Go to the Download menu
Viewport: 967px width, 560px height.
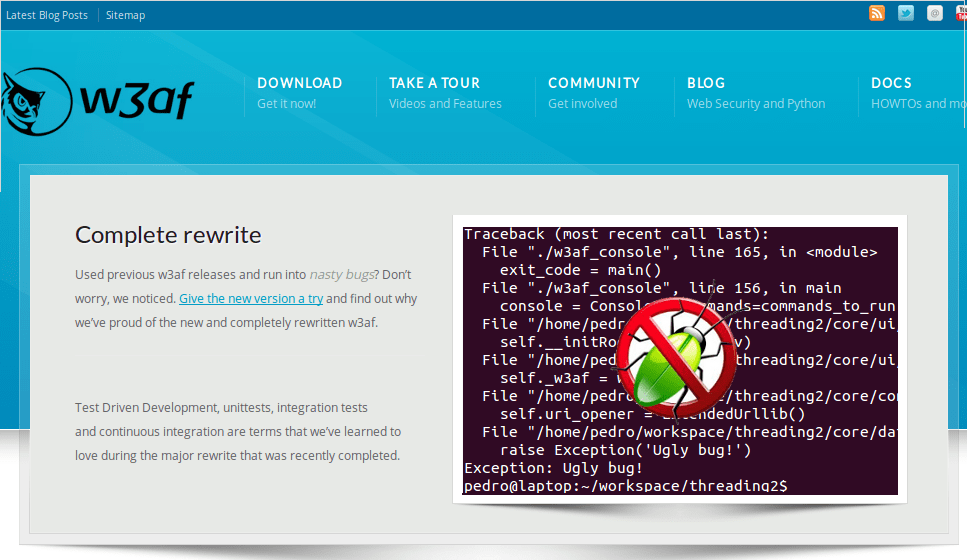(300, 83)
